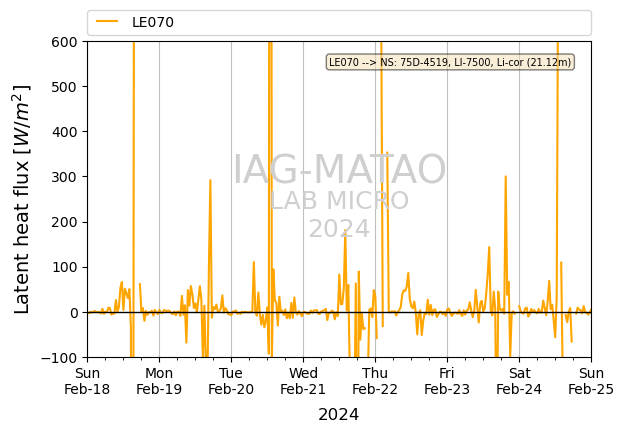Click the Latent heat flux axis title

(x=22, y=199)
